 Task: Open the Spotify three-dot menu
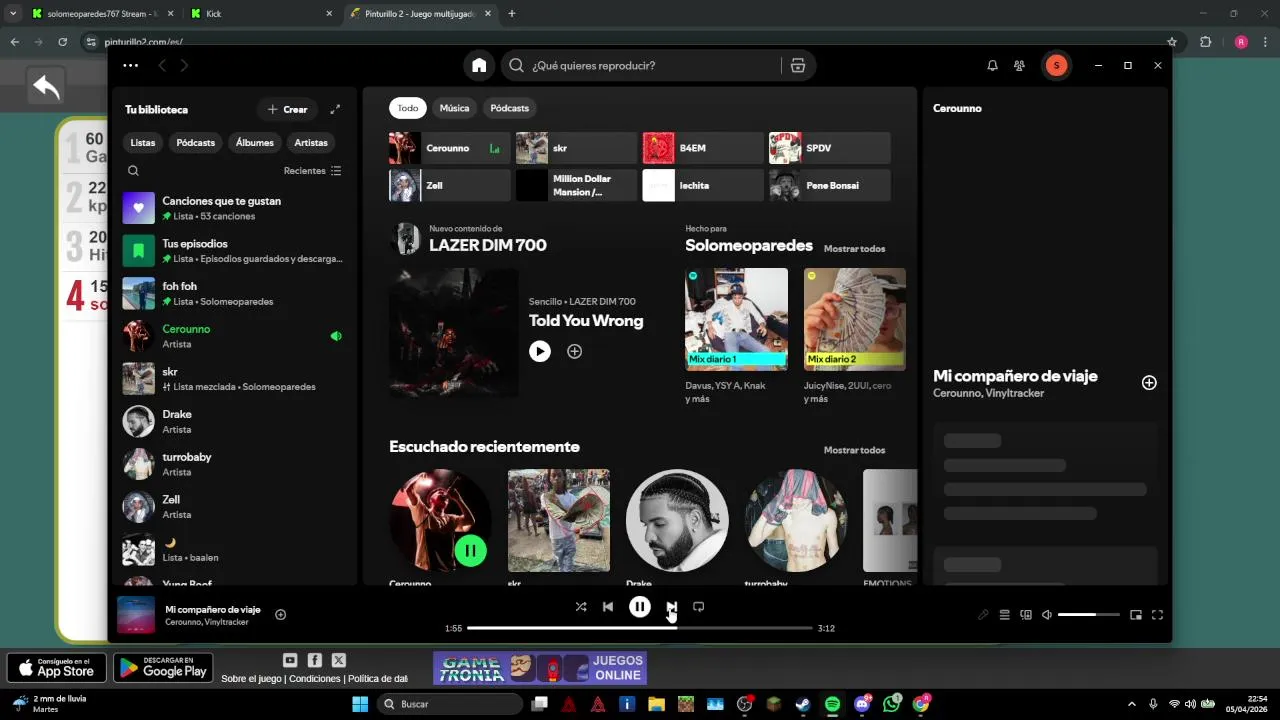[x=131, y=65]
